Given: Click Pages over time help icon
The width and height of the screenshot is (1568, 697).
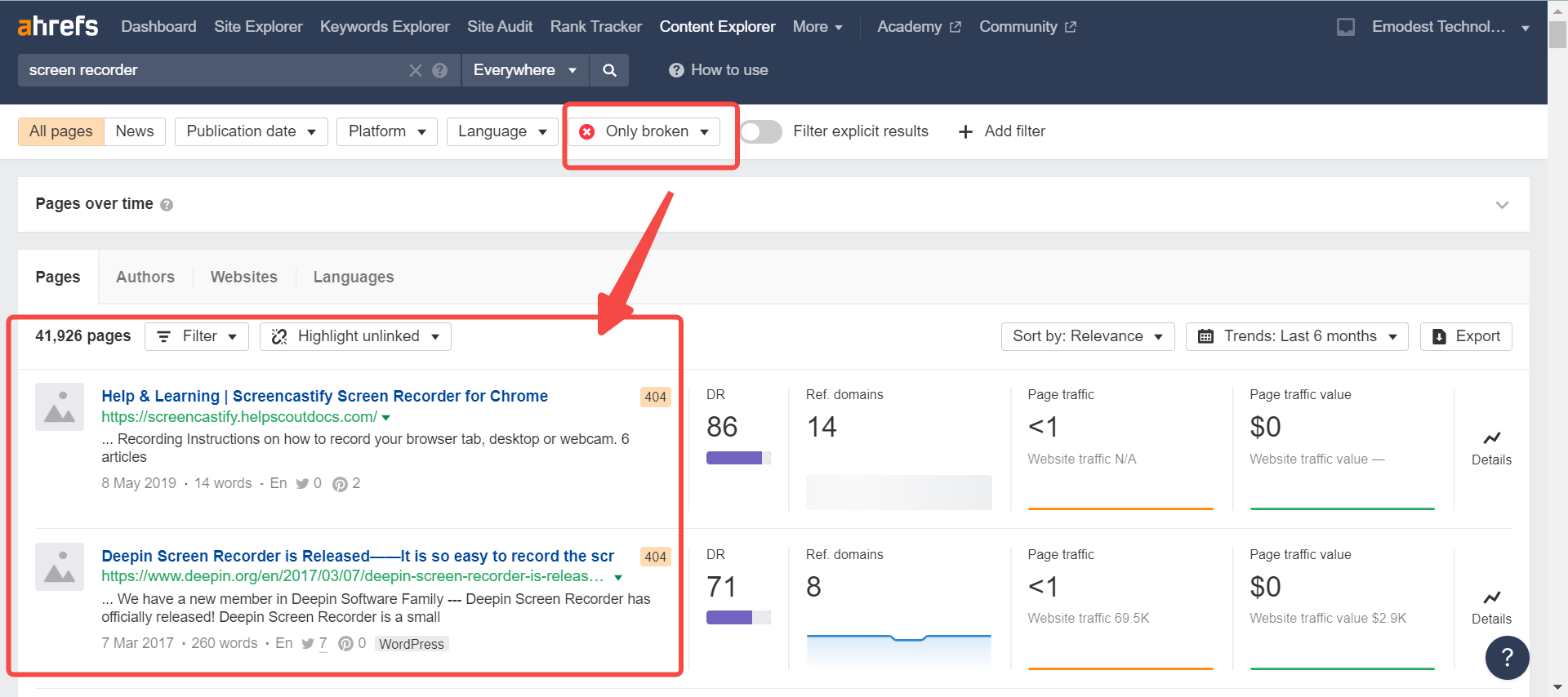Looking at the screenshot, I should click(167, 205).
